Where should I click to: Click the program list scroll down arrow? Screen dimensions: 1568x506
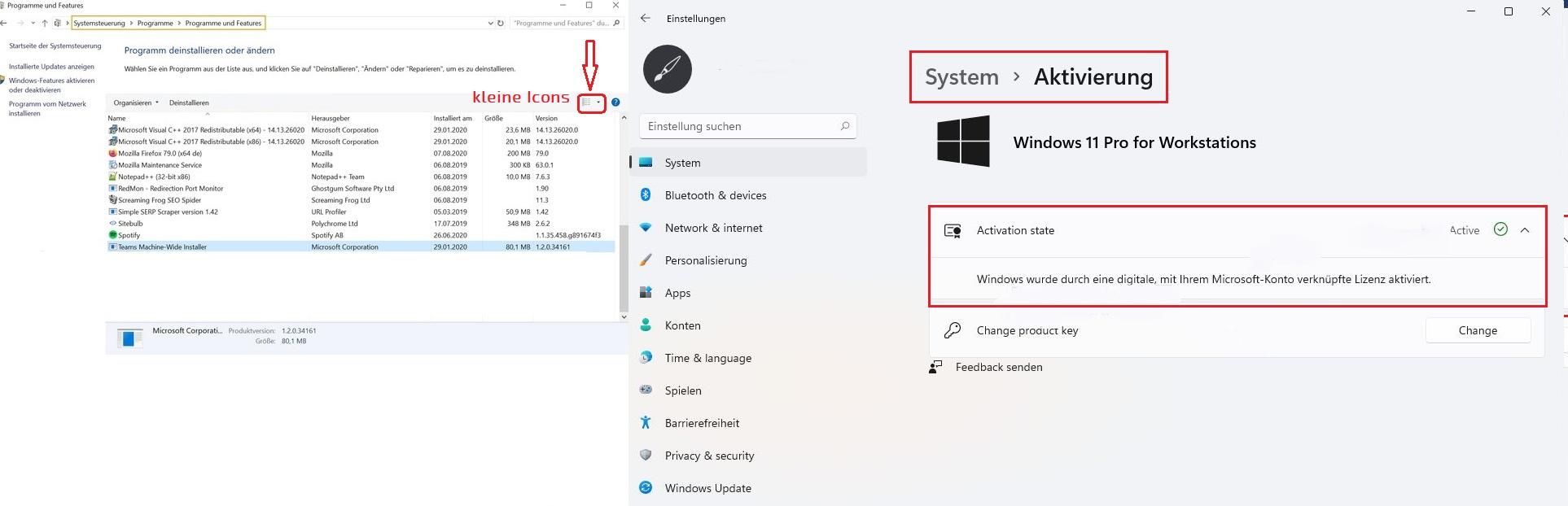pos(624,316)
